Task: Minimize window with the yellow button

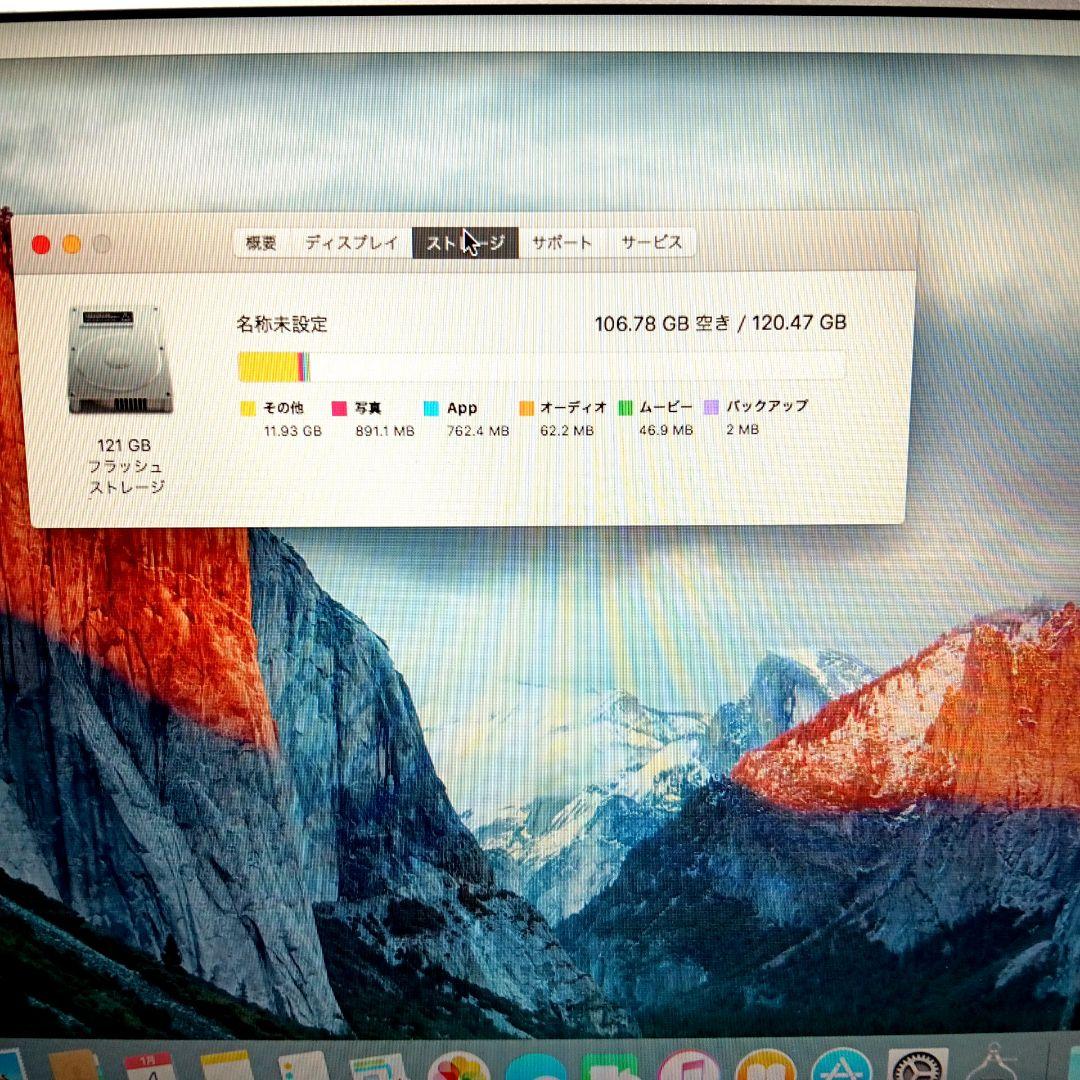Action: (x=72, y=245)
